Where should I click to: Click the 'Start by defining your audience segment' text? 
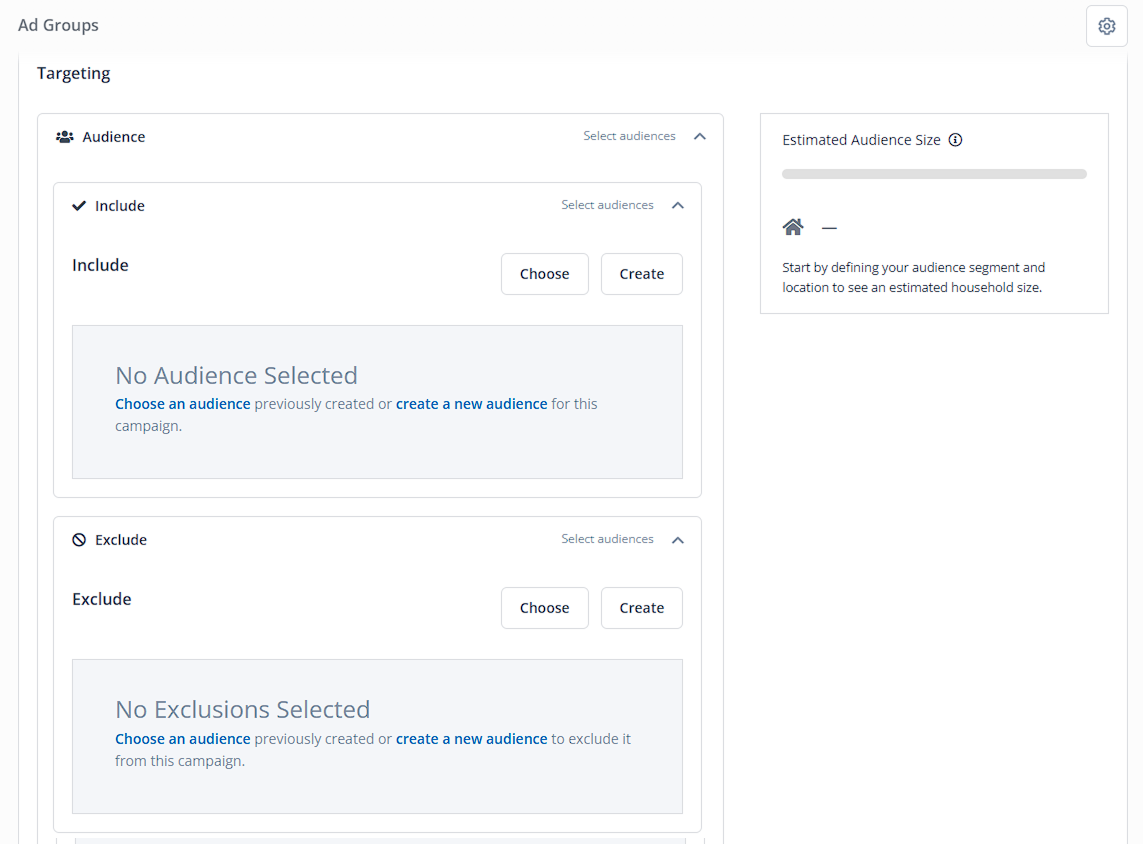913,278
